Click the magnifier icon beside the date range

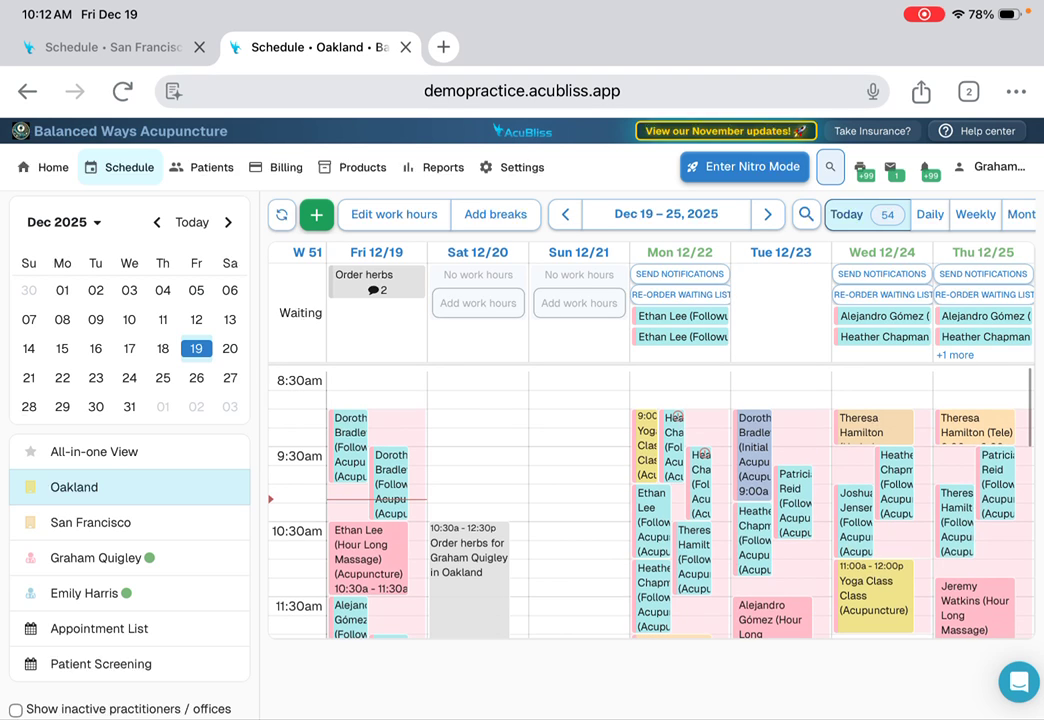(806, 215)
